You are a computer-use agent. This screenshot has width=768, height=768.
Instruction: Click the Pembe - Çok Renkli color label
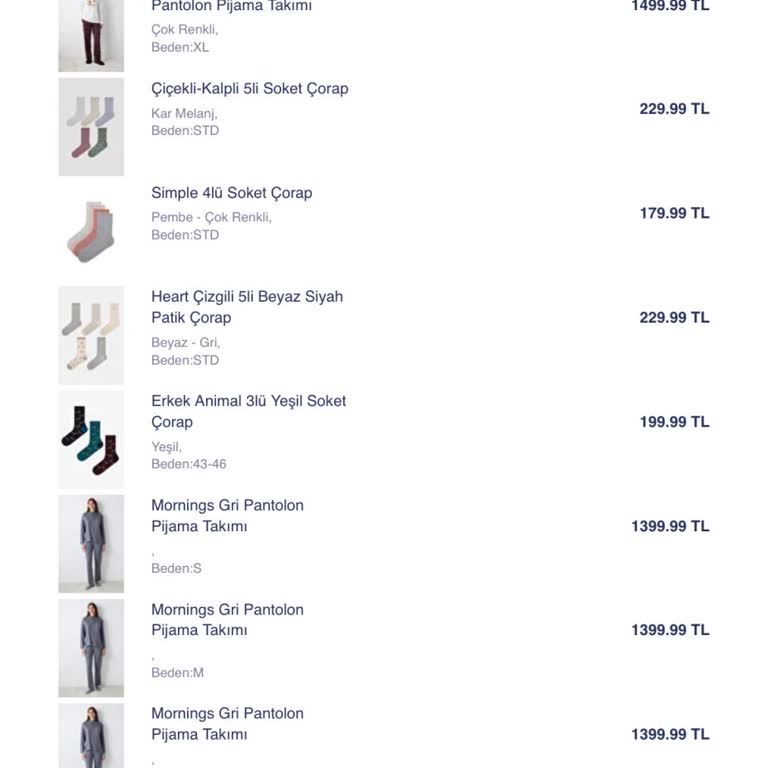tap(211, 217)
